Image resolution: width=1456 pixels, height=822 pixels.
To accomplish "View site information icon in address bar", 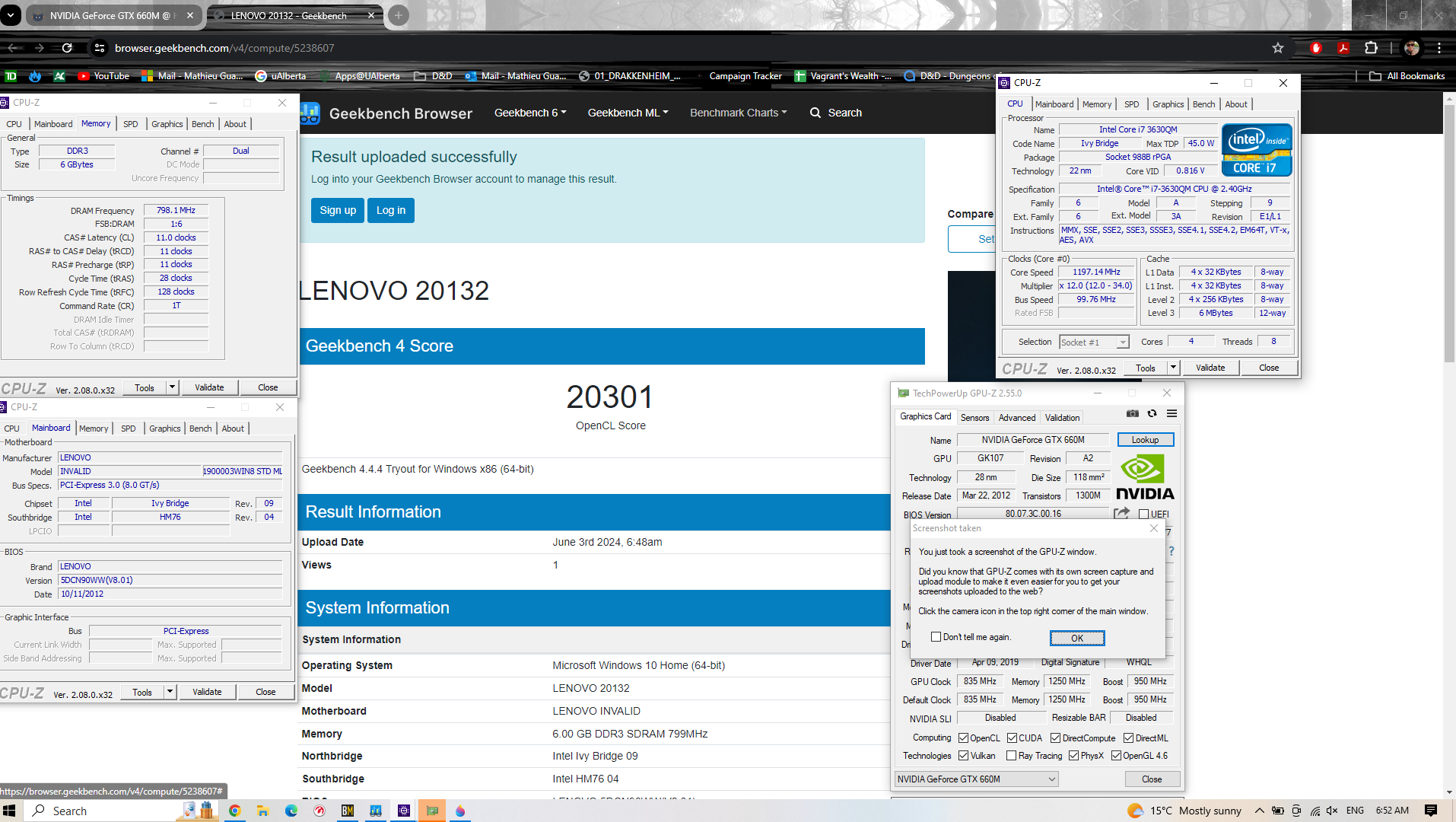I will tap(100, 48).
